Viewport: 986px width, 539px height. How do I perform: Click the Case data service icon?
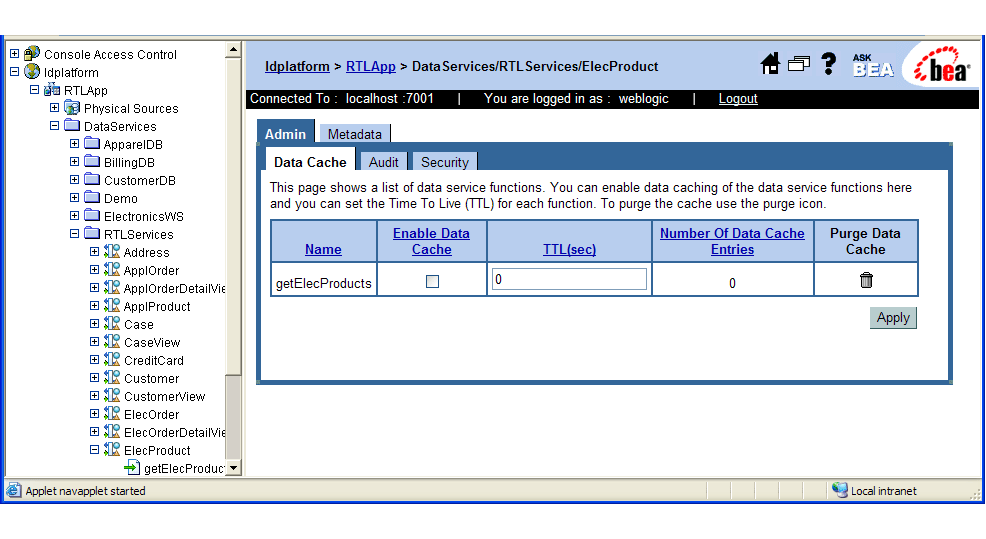112,324
